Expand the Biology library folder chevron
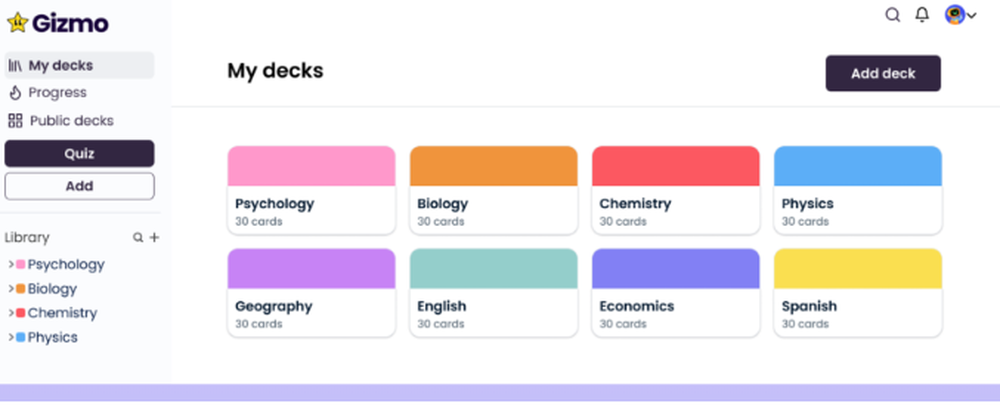1000x407 pixels. coord(10,289)
